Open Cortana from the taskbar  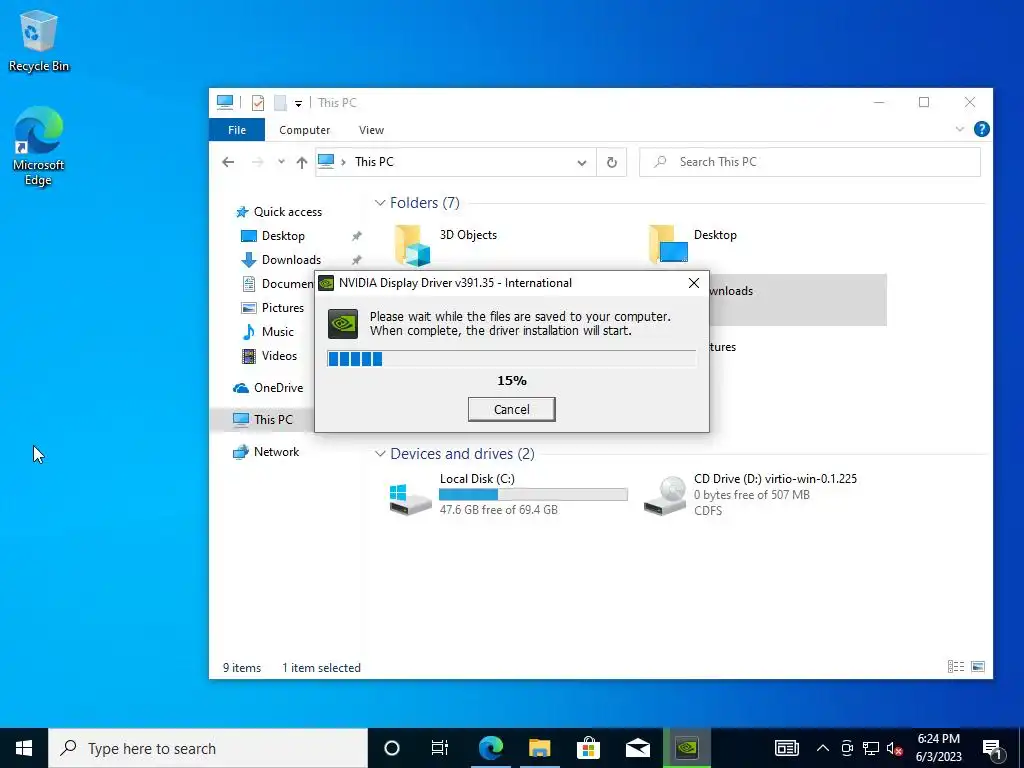coord(391,748)
